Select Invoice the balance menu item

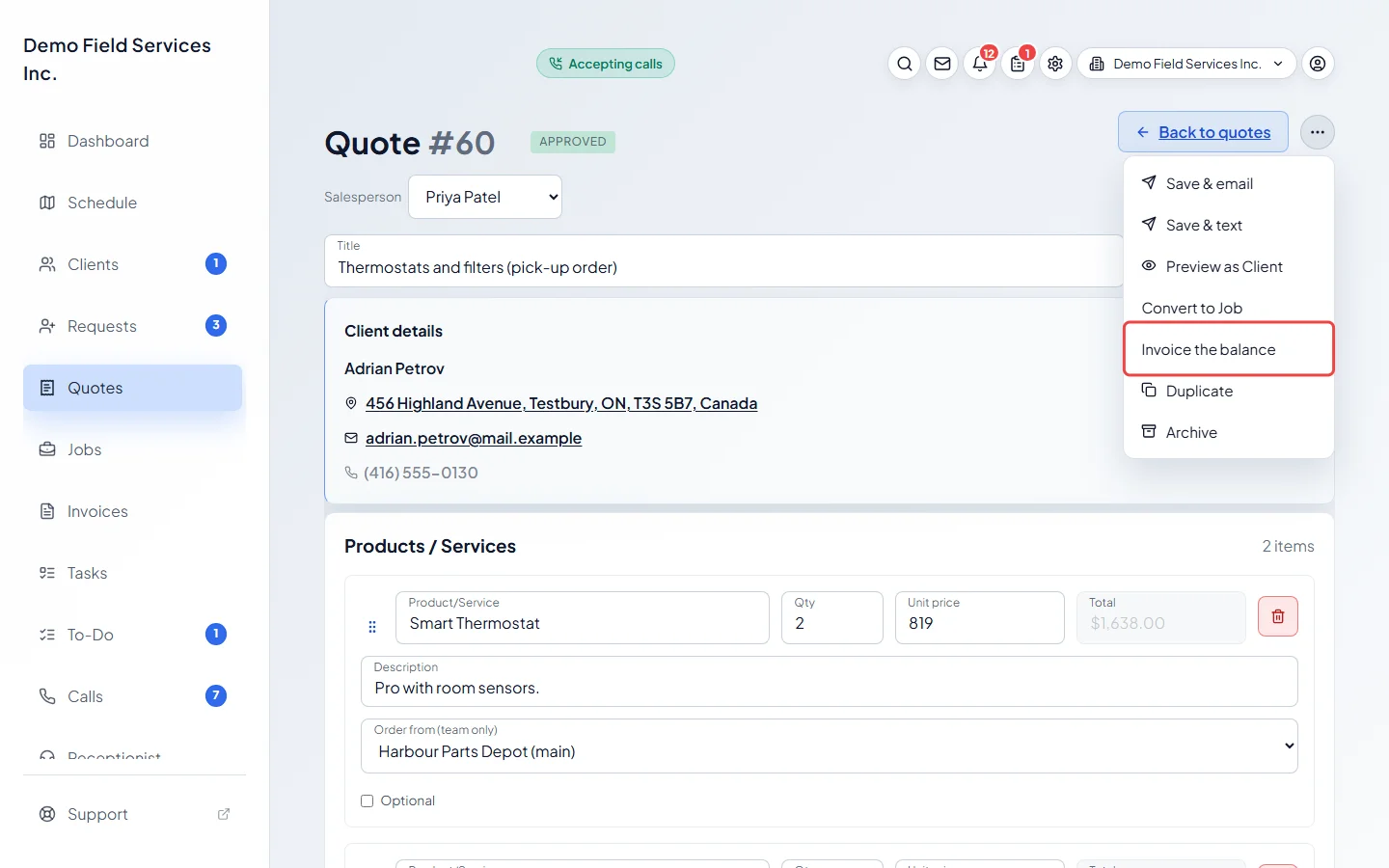(1229, 349)
